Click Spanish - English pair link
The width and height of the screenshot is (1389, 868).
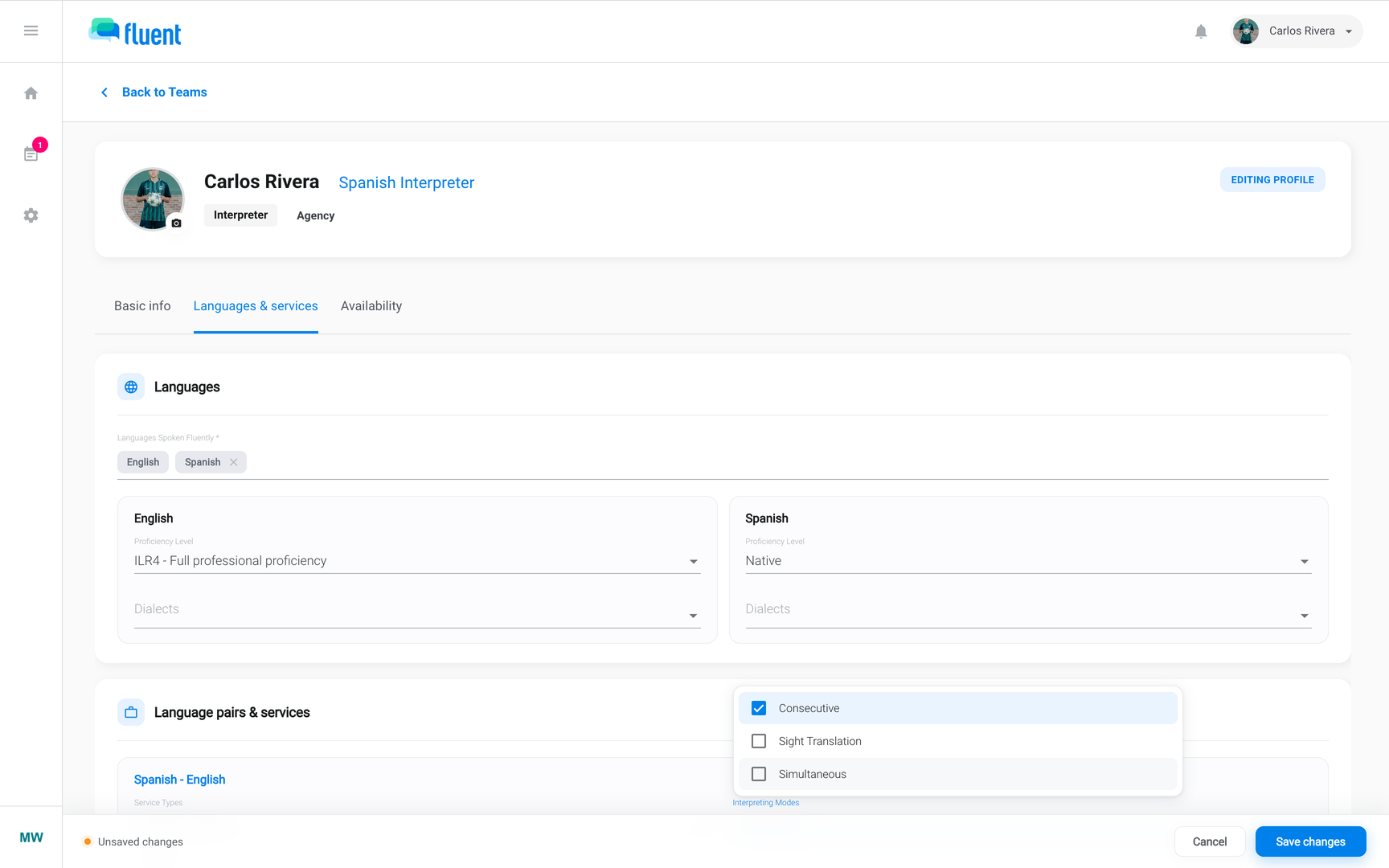(179, 780)
